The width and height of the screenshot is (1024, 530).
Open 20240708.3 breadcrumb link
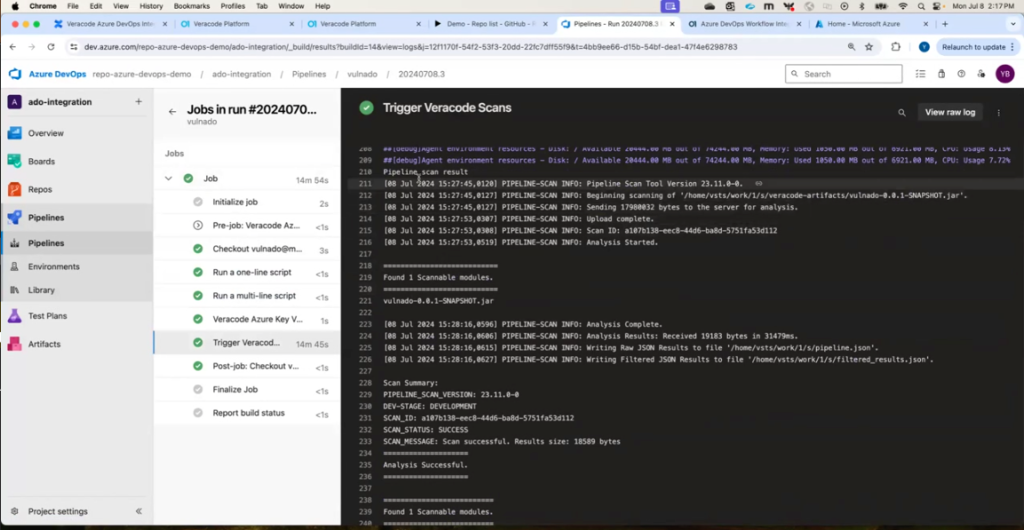[x=422, y=74]
